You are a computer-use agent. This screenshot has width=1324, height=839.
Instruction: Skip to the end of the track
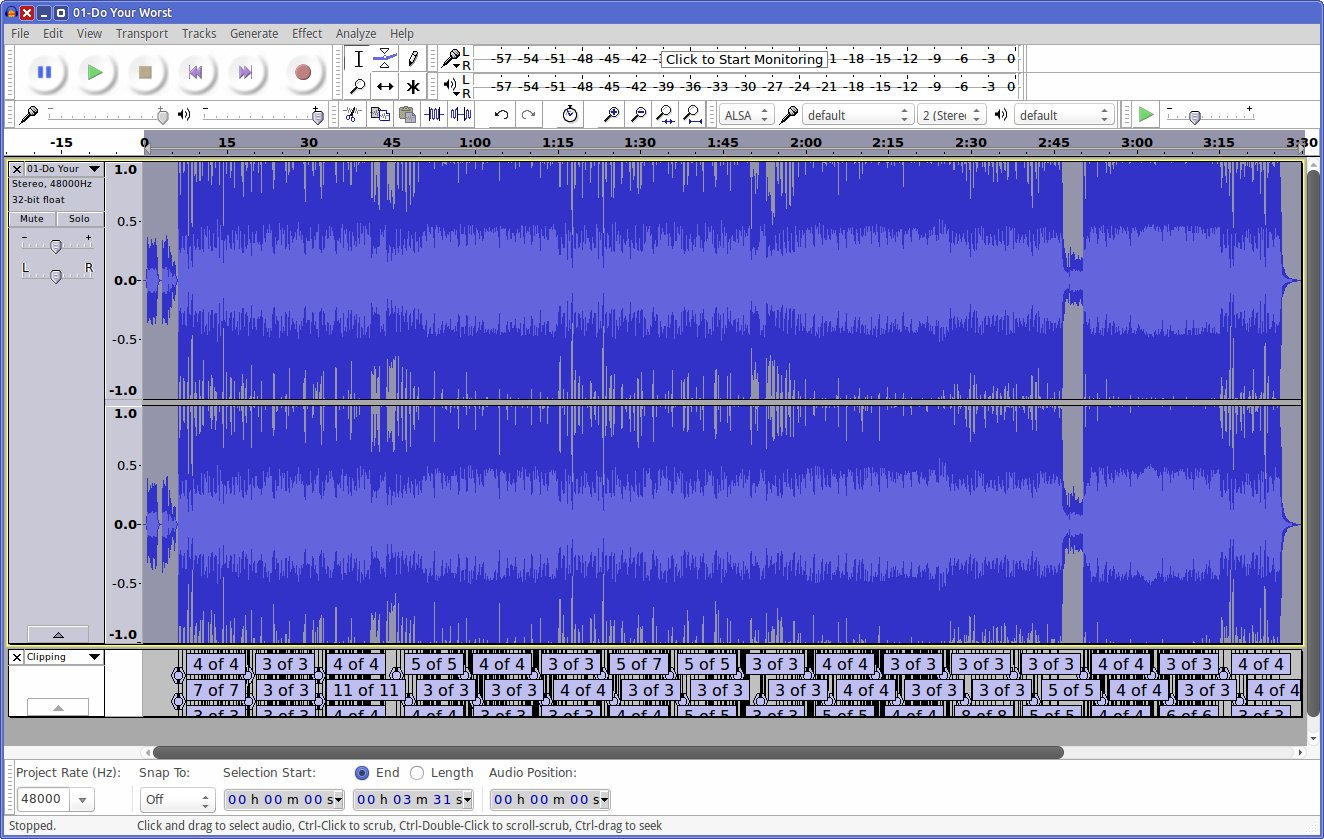(246, 72)
